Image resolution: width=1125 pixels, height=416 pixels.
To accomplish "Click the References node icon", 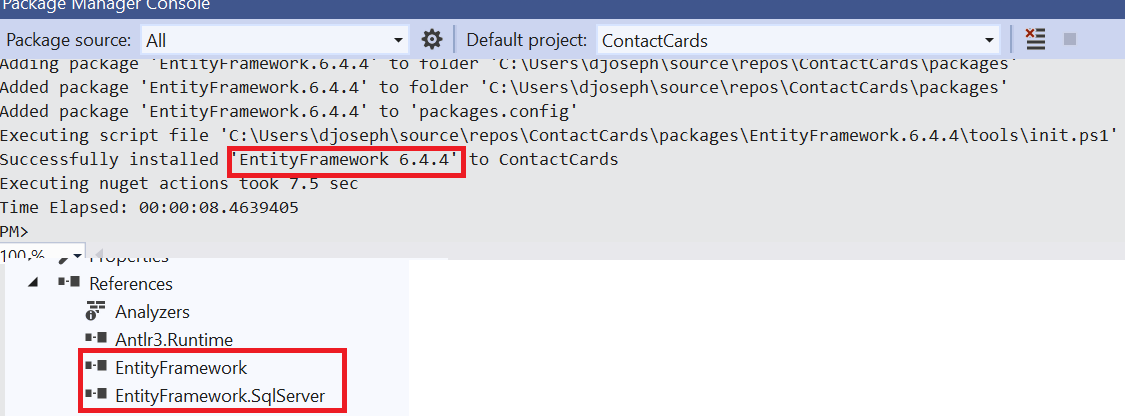I will click(x=69, y=283).
